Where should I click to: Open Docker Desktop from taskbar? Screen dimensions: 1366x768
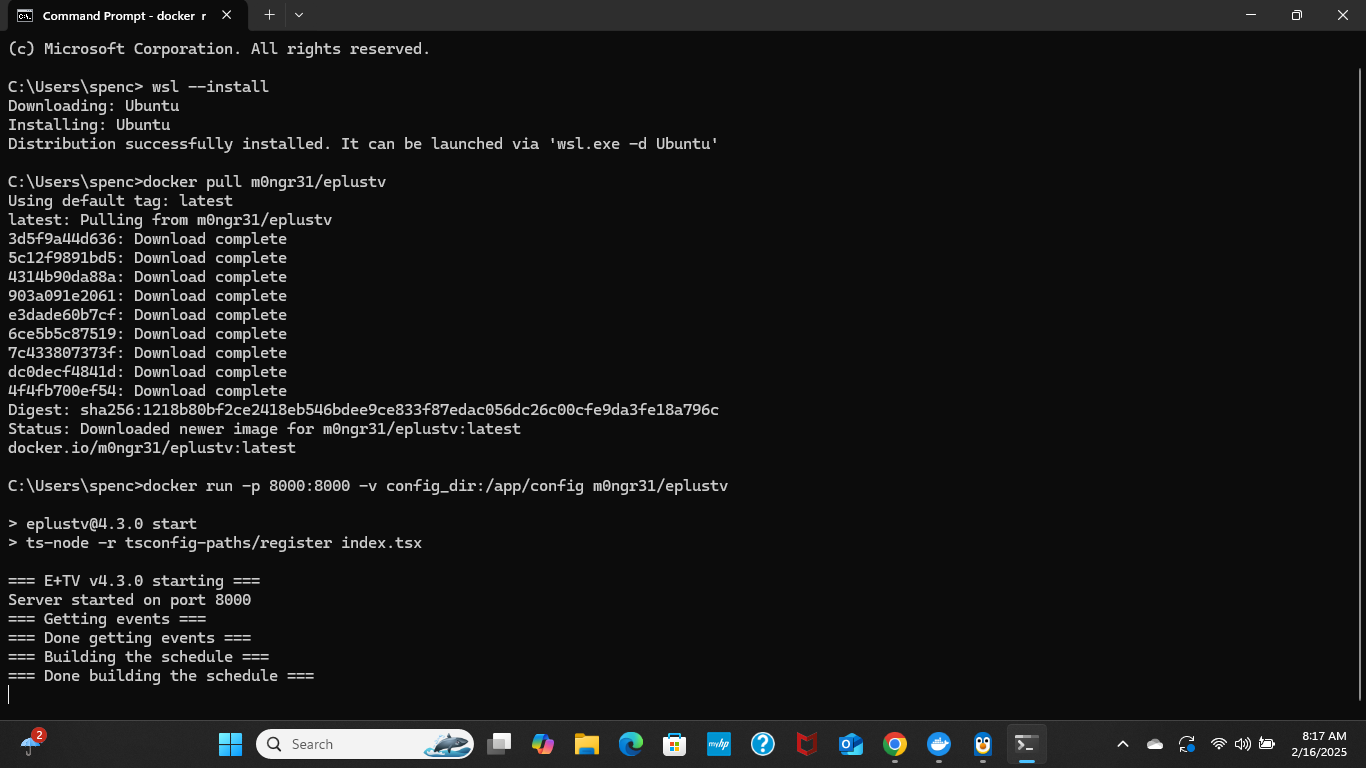coord(939,744)
